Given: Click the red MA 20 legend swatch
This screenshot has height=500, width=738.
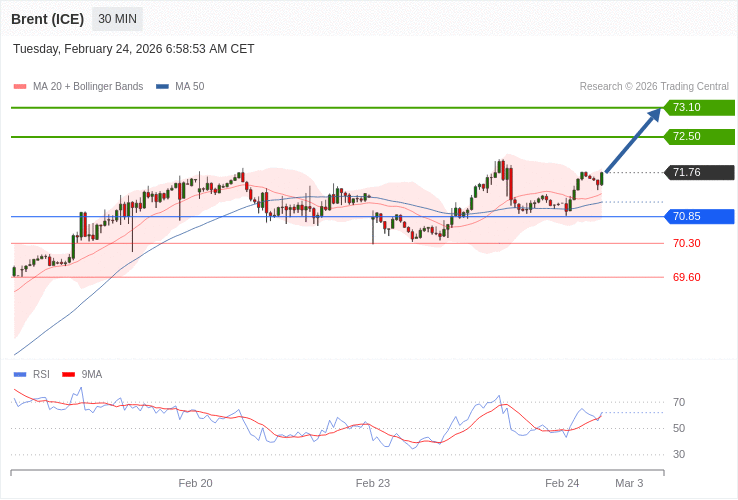Looking at the screenshot, I should [x=20, y=87].
